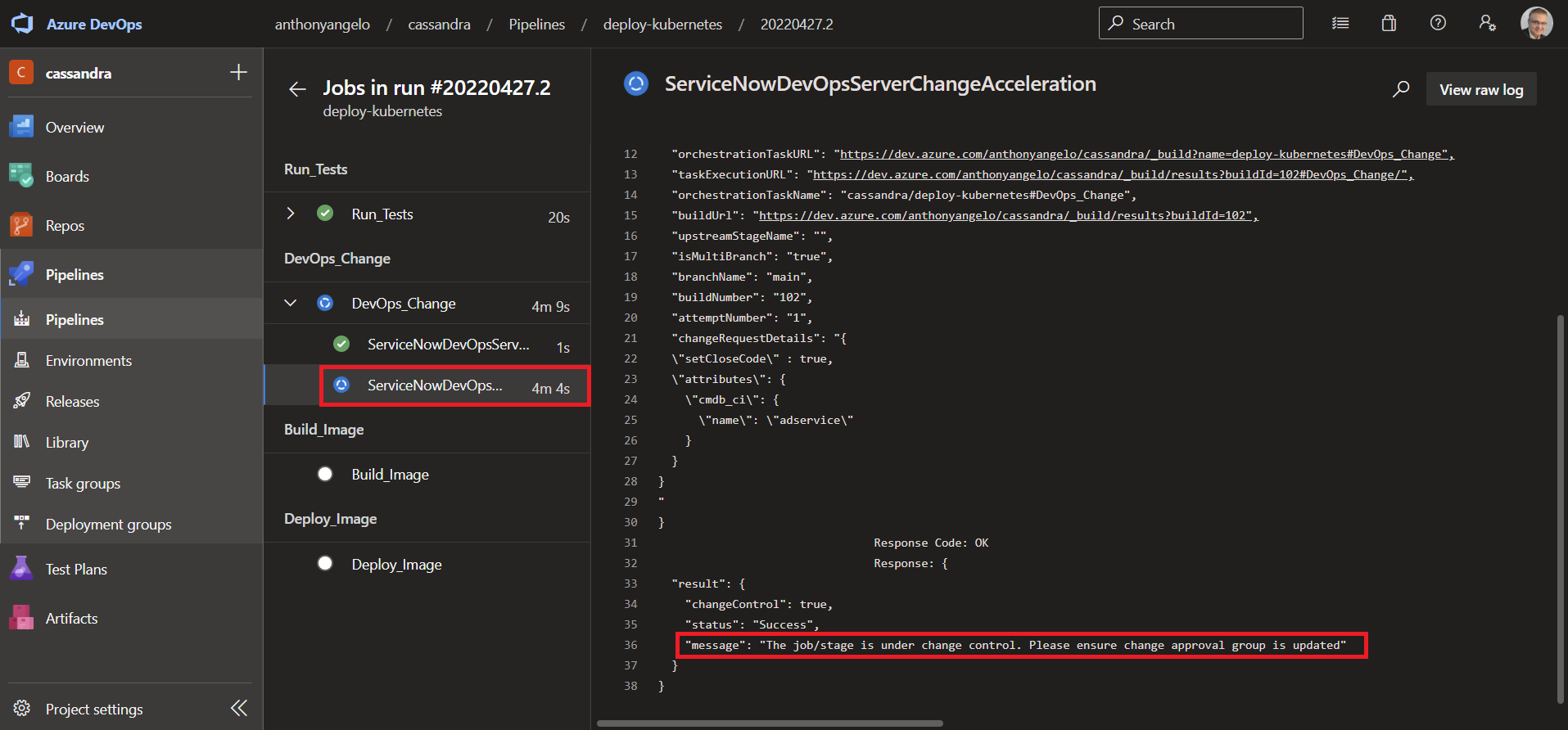
Task: Open Environments in the sidebar
Action: click(131, 361)
